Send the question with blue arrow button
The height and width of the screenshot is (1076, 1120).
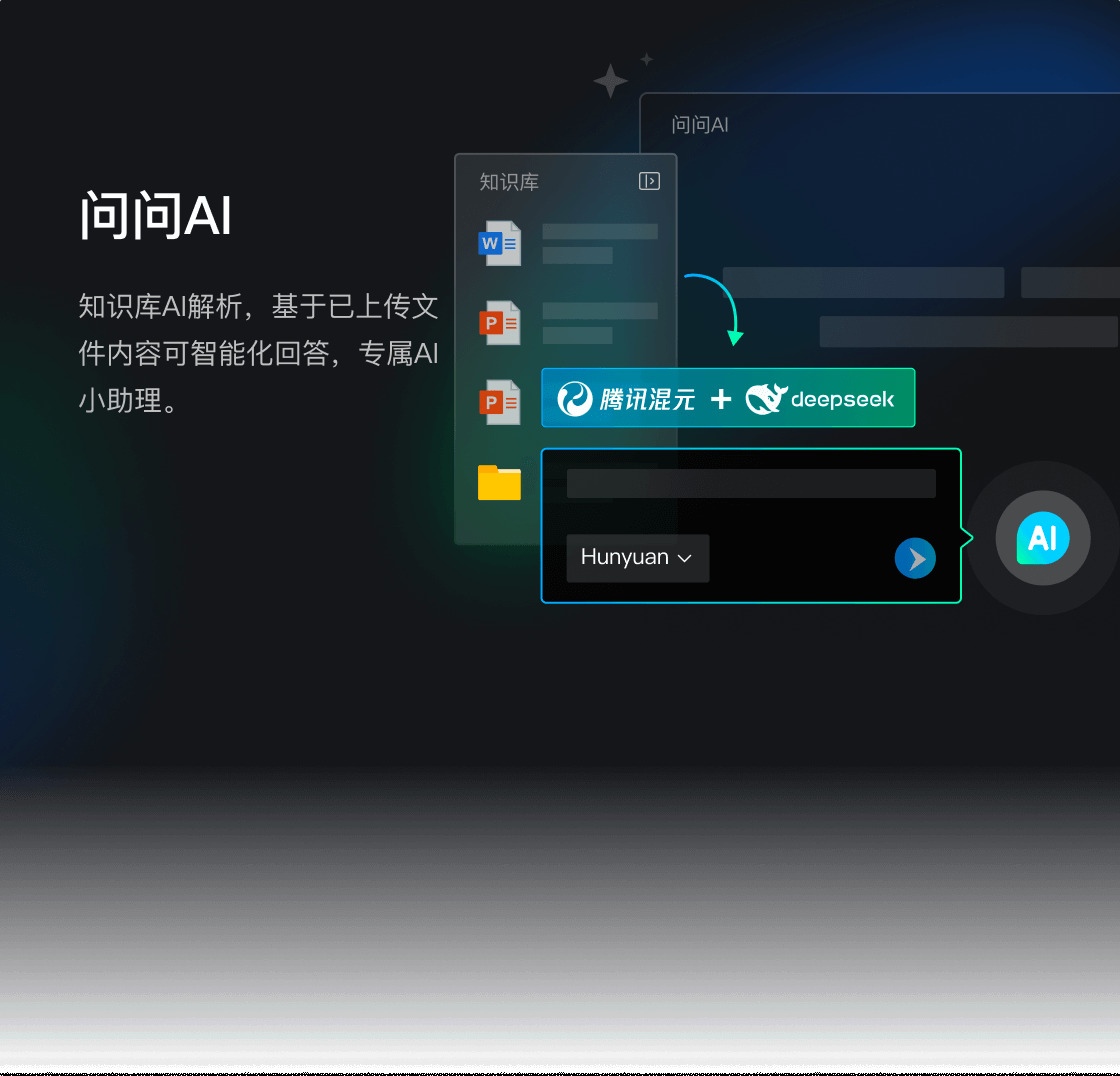(915, 558)
